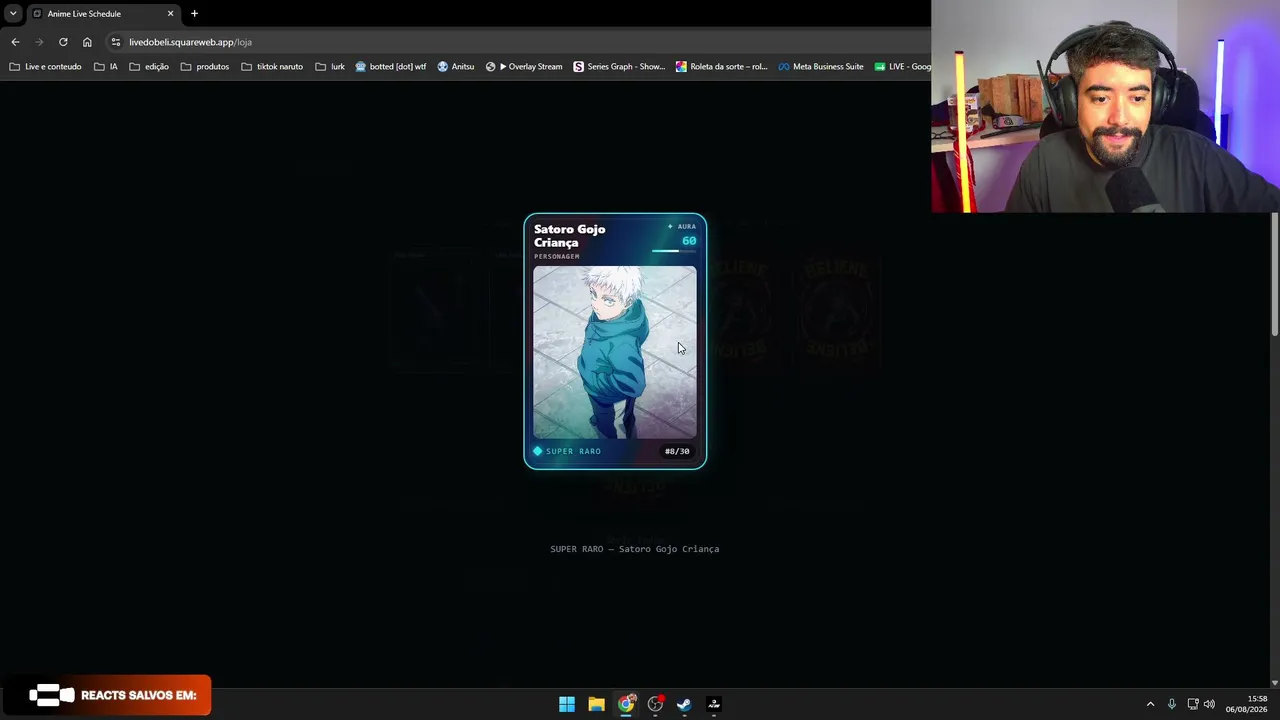Open the black app icon next to Steam
Screen dimensions: 1280x720
(714, 704)
